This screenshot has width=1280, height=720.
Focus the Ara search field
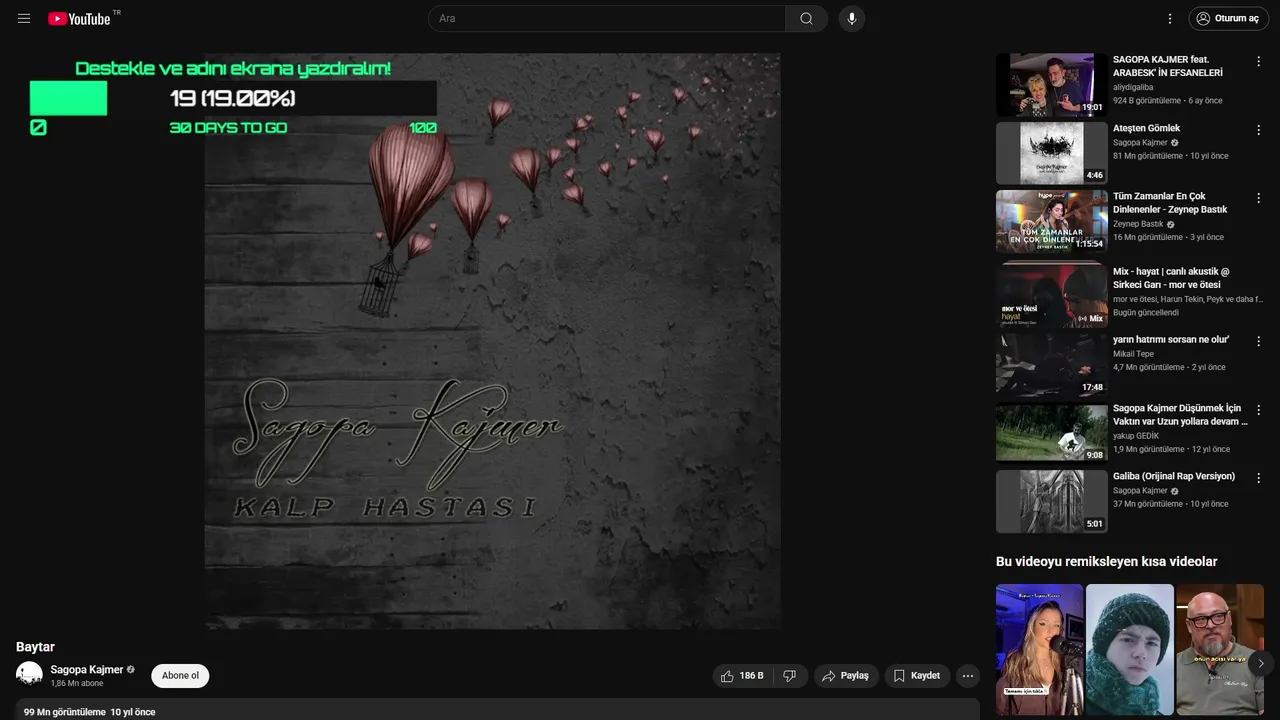tap(607, 18)
